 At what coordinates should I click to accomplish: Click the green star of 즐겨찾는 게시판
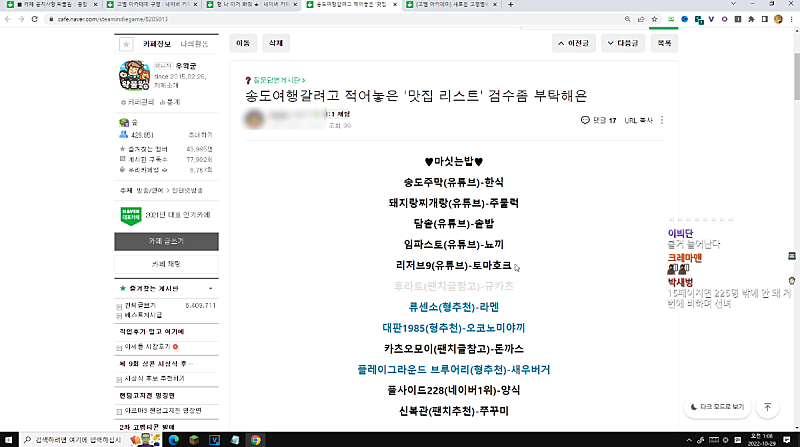coord(122,288)
